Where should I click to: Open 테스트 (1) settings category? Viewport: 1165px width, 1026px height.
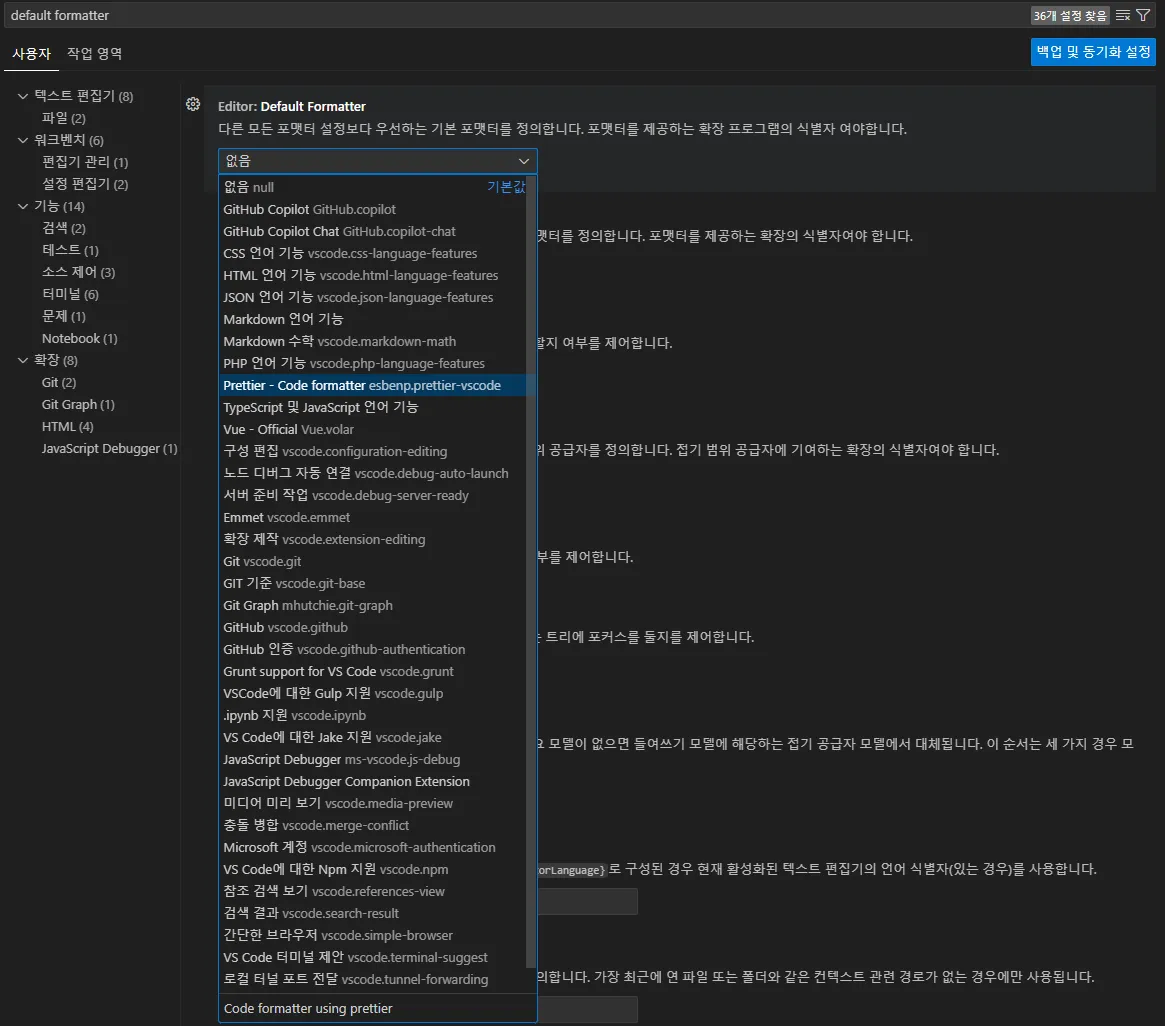[x=71, y=250]
